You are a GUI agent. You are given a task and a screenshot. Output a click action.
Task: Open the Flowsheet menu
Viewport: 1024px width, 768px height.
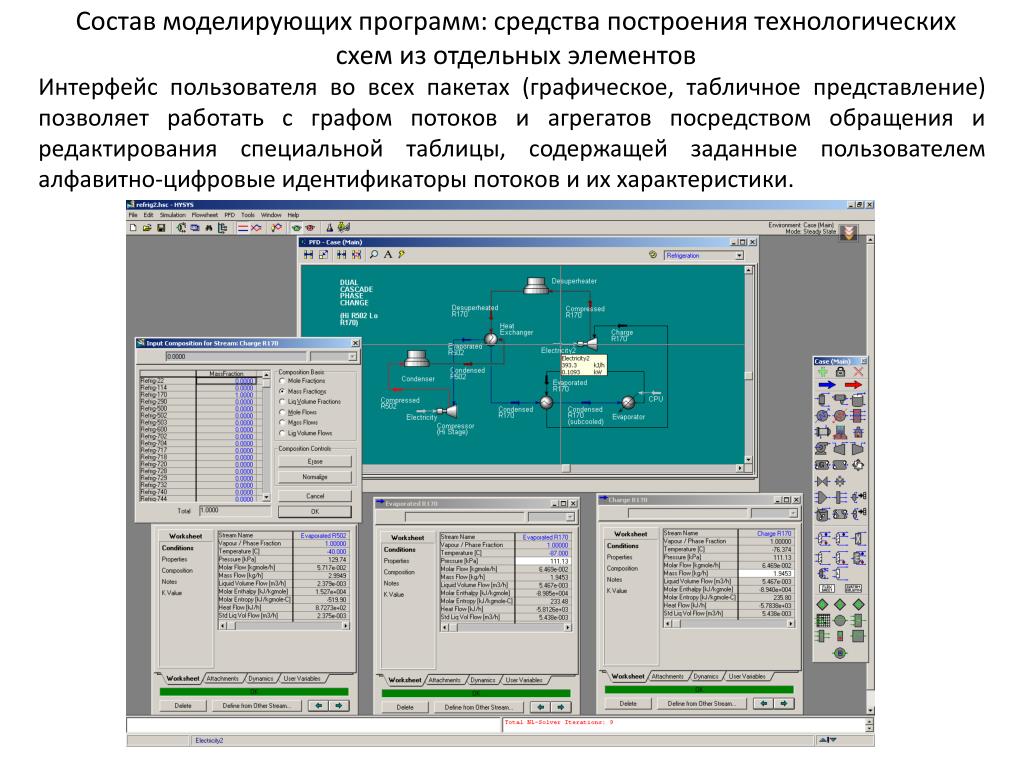[x=204, y=215]
